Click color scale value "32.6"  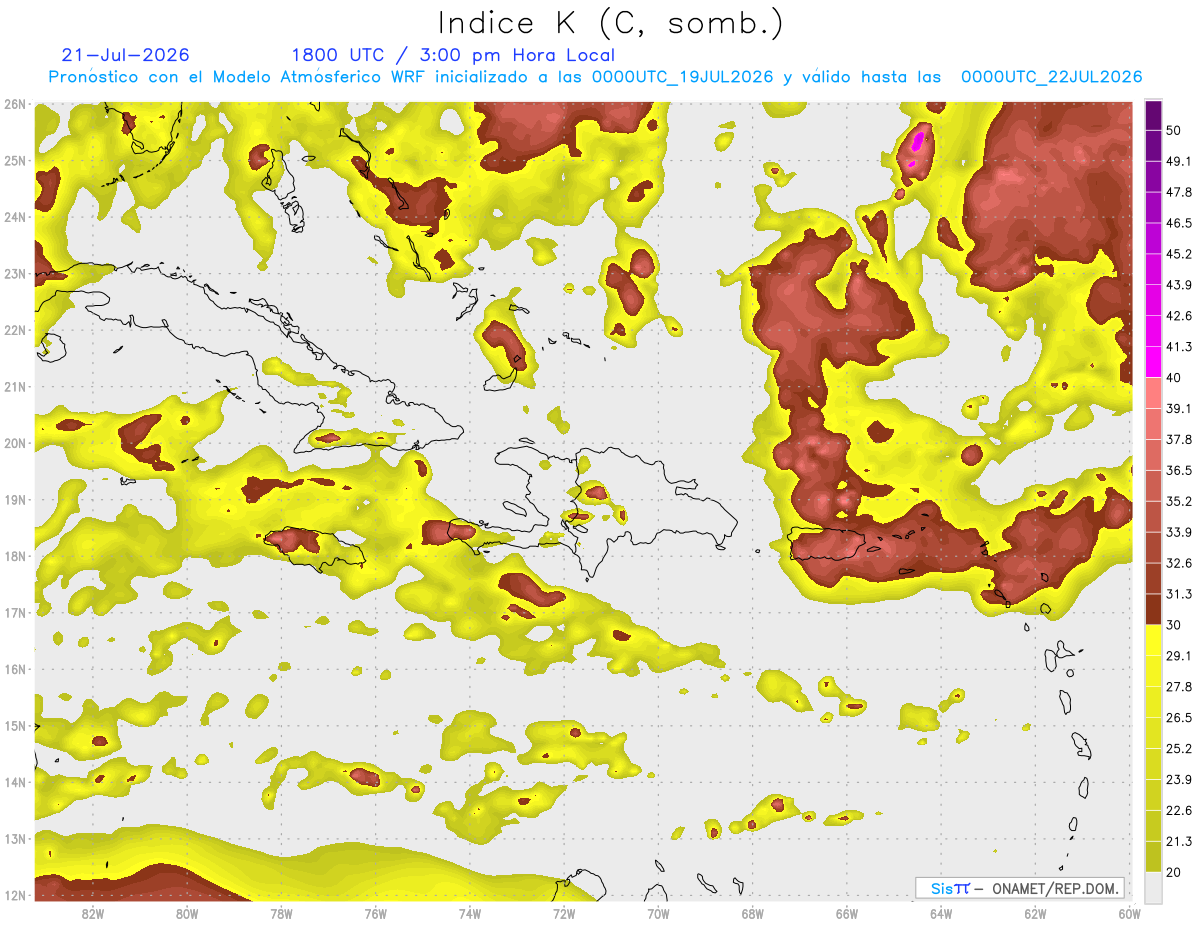pyautogui.click(x=1179, y=563)
